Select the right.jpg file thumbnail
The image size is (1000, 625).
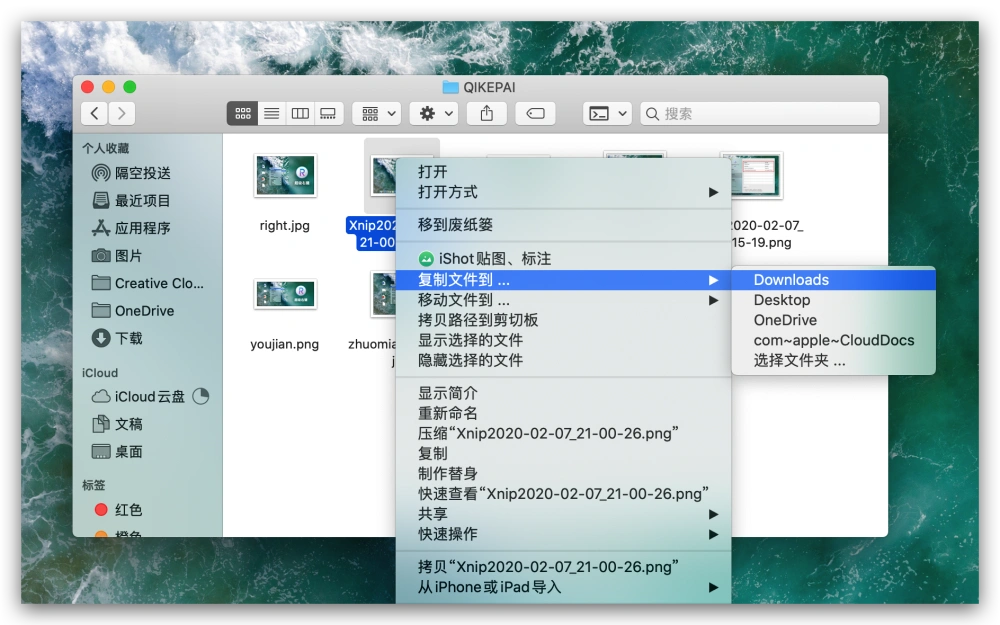pyautogui.click(x=285, y=176)
